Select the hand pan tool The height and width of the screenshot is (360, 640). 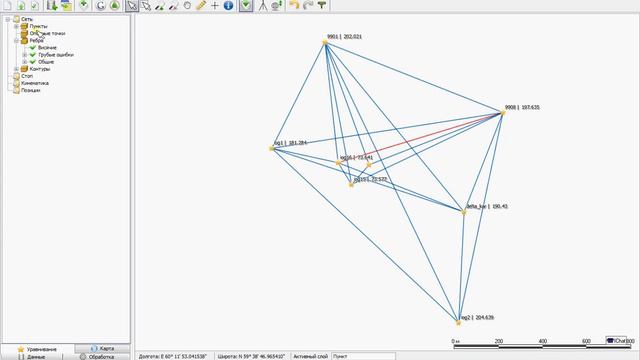(187, 5)
